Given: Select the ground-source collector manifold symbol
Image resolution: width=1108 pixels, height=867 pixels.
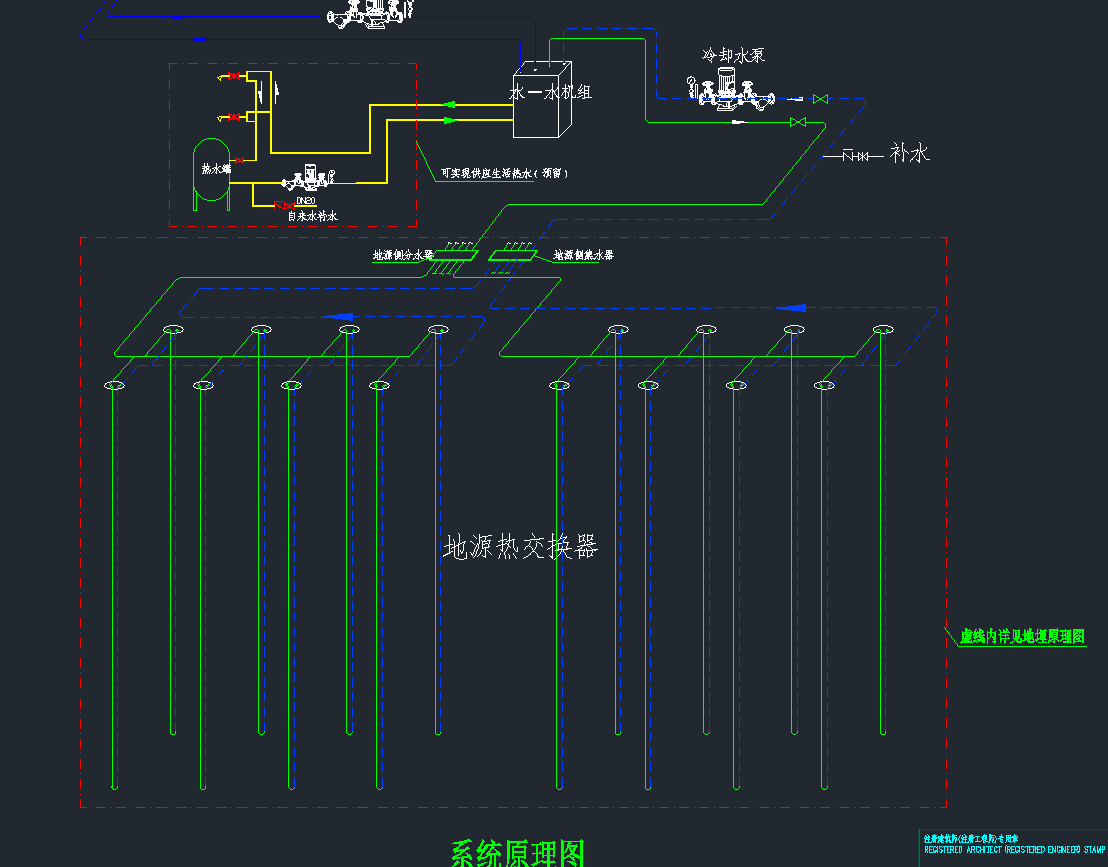Looking at the screenshot, I should coord(513,256).
